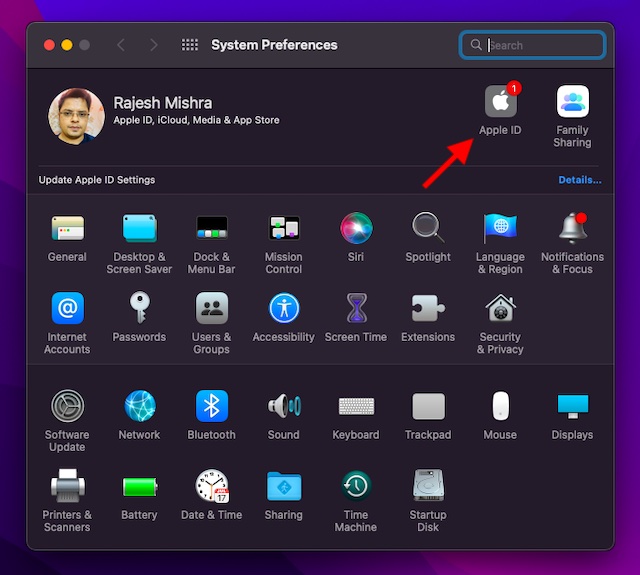Click the magnifier icon in search box
Image resolution: width=640 pixels, height=575 pixels.
tap(476, 44)
